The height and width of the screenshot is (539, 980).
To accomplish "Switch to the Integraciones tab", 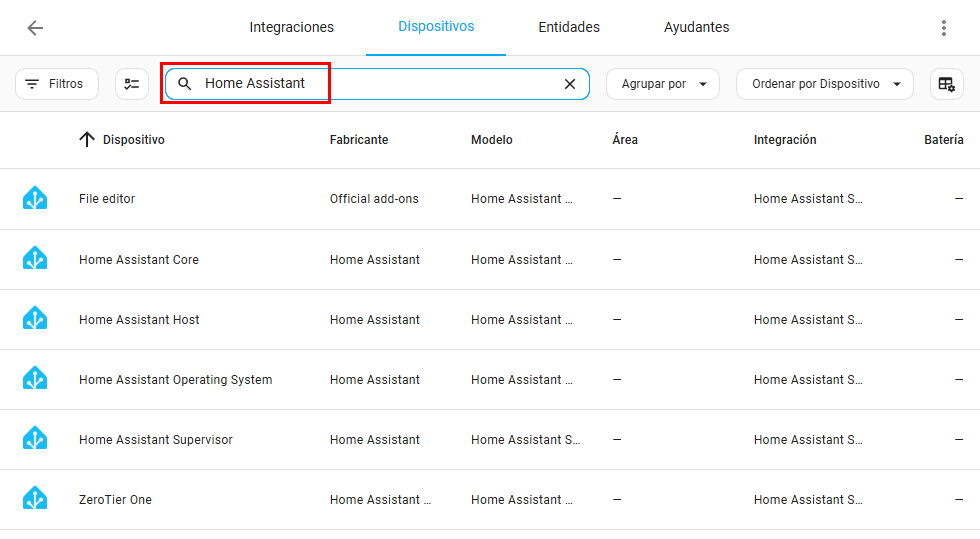I will (291, 28).
